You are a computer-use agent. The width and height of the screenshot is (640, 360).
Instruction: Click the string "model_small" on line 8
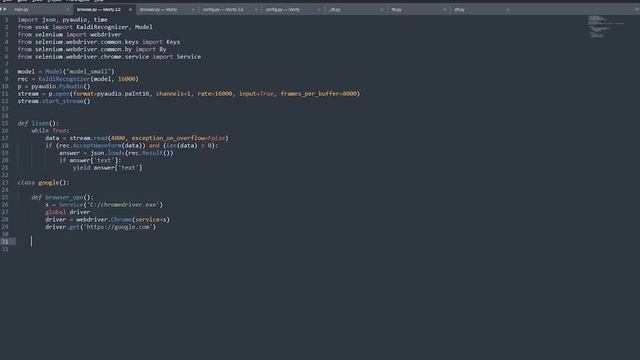(x=89, y=71)
